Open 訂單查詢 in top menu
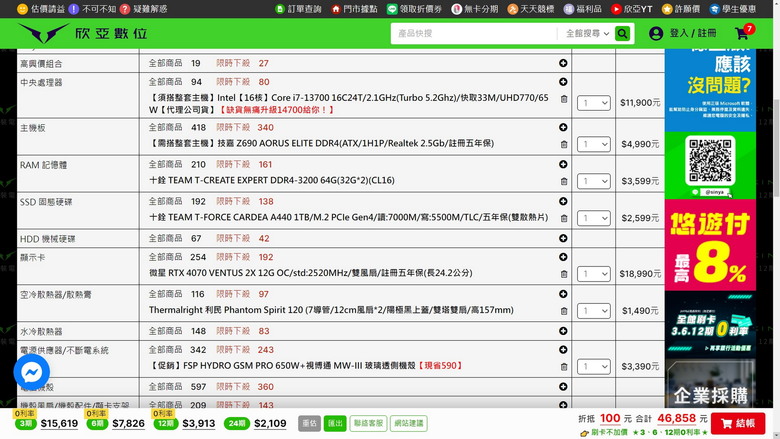Screen dimensions: 780x439 click(x=298, y=9)
